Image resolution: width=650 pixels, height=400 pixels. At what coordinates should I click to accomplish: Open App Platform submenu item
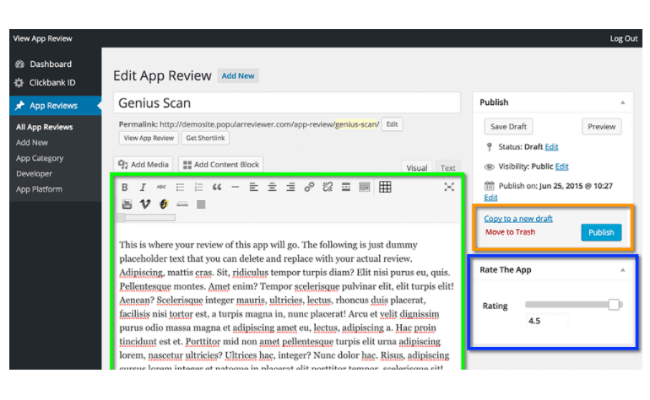(x=39, y=189)
